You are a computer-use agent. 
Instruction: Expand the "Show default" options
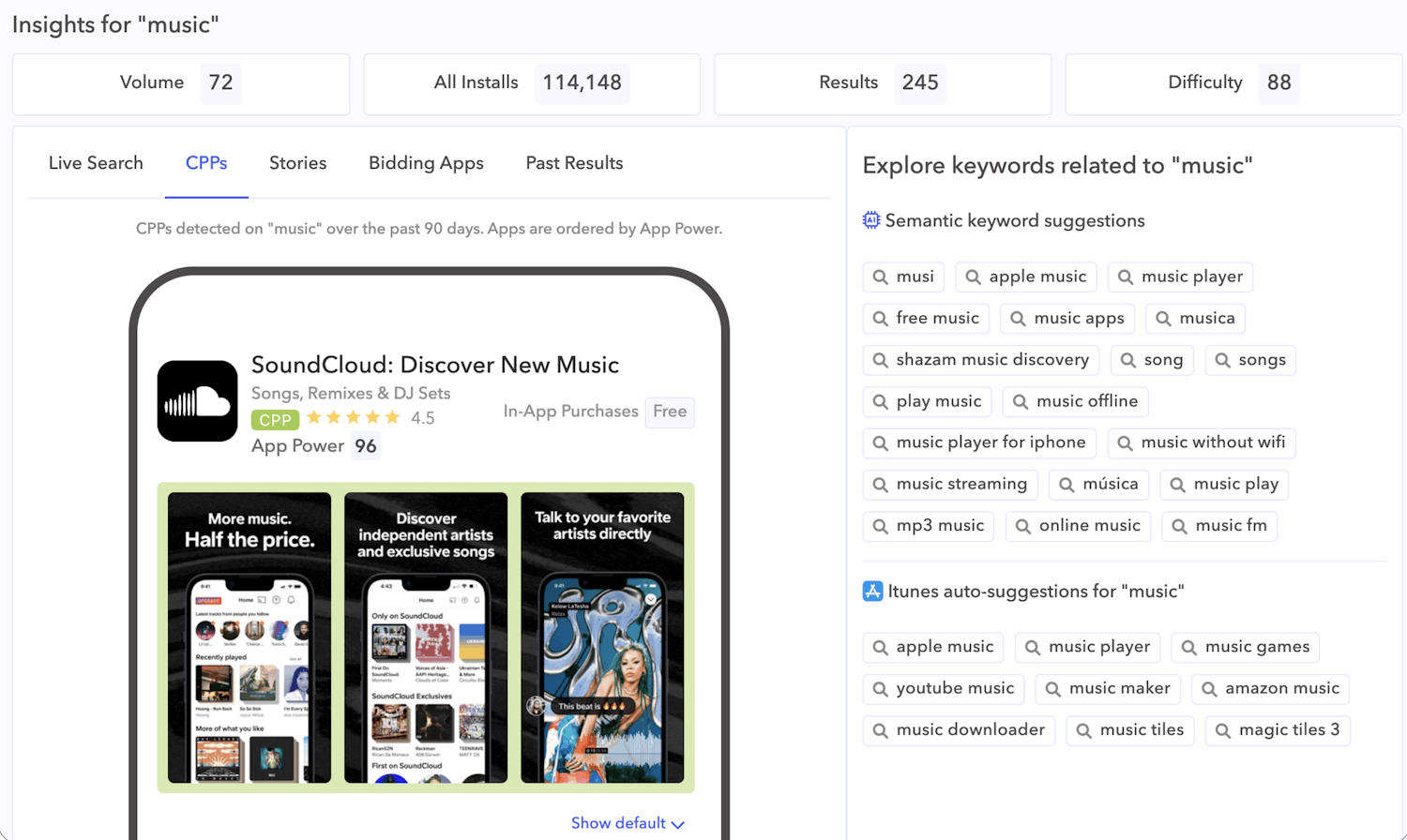pos(627,821)
